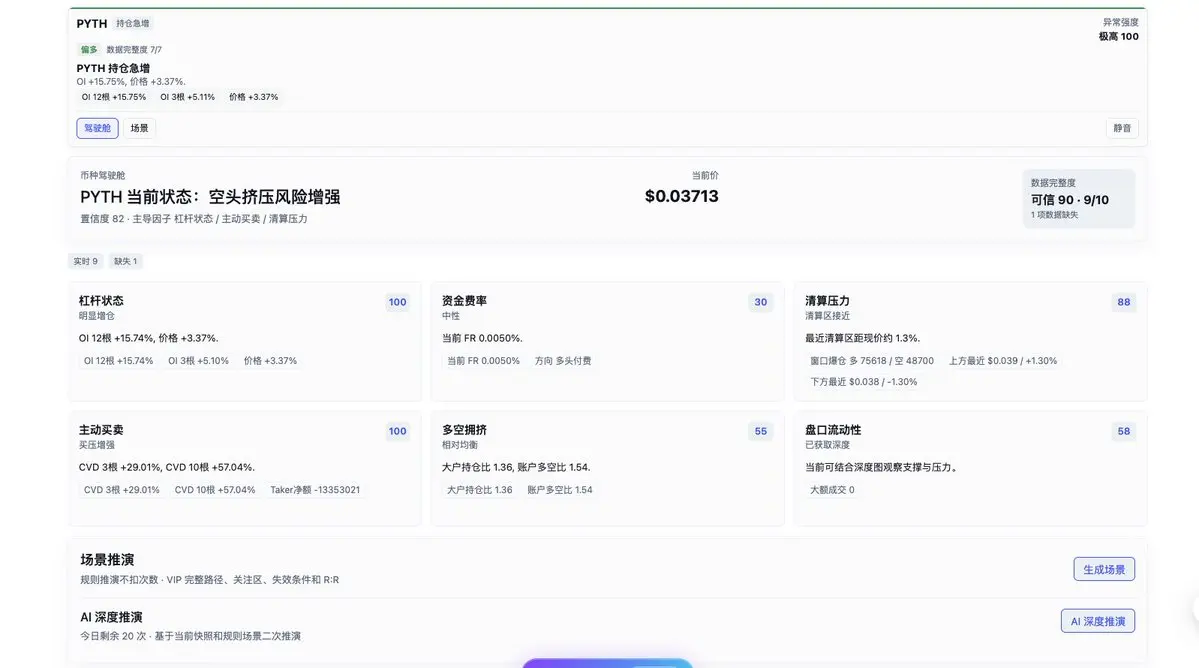
Task: Click the 杠杆状态 score badge 100
Action: click(x=398, y=302)
